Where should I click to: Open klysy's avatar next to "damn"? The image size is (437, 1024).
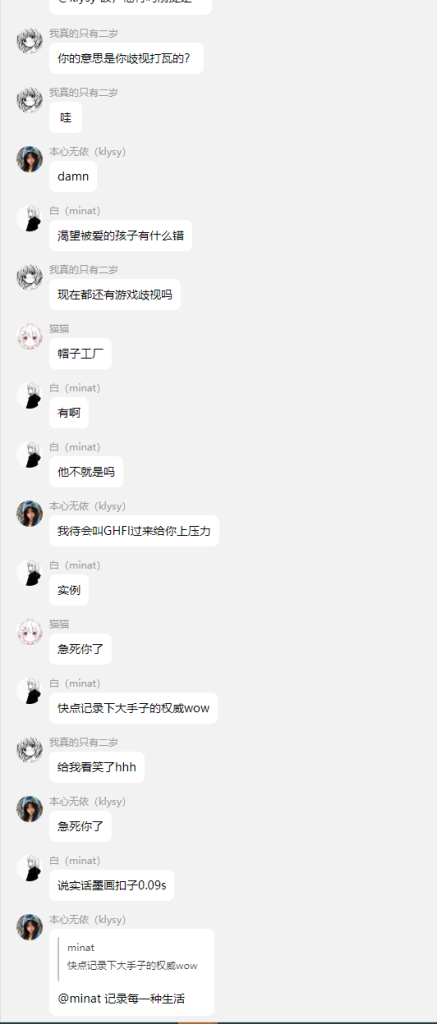tap(29, 159)
